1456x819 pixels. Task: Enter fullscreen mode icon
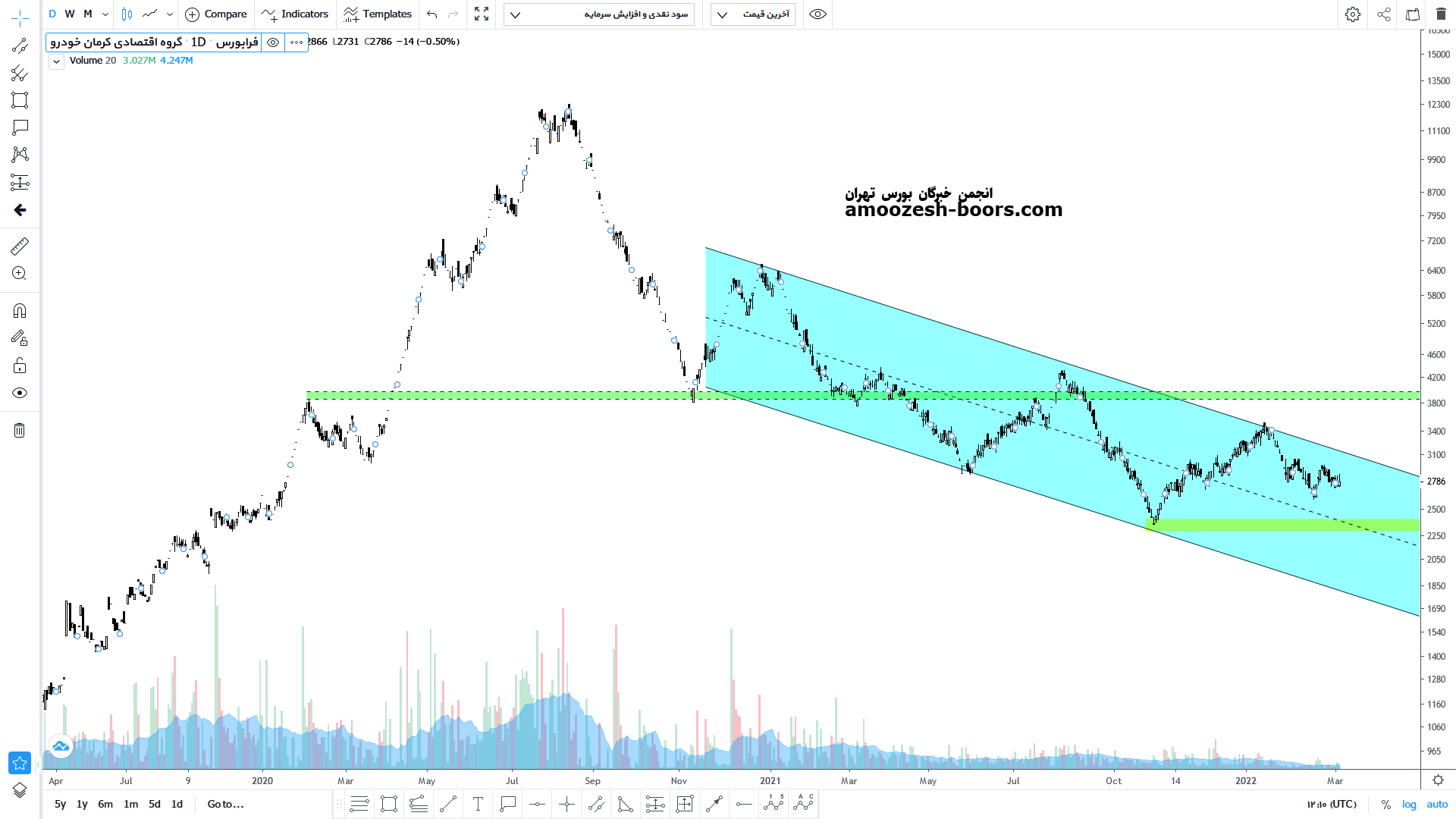482,14
